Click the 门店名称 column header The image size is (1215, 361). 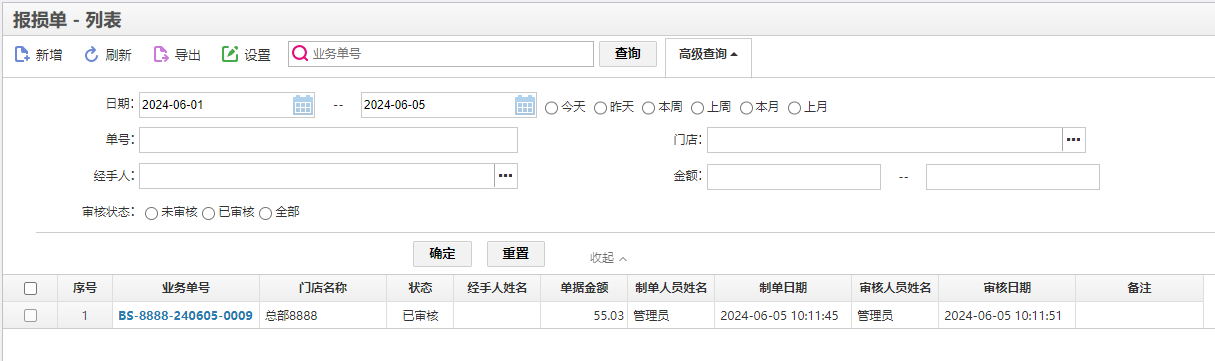323,288
